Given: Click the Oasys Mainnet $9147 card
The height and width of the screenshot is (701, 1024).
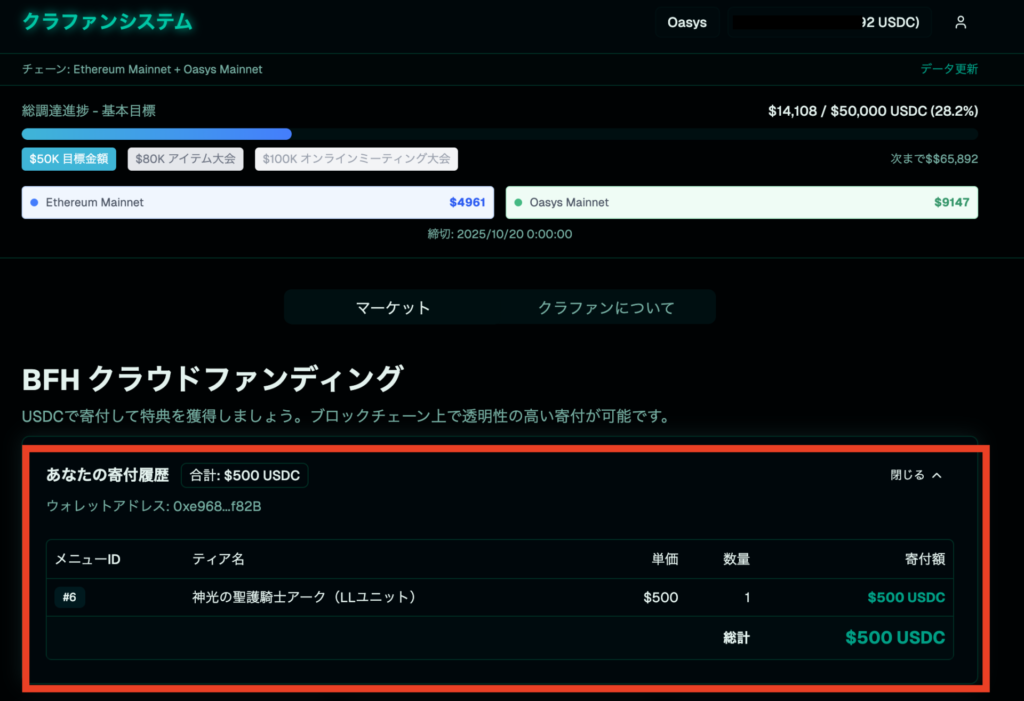Looking at the screenshot, I should pyautogui.click(x=741, y=202).
